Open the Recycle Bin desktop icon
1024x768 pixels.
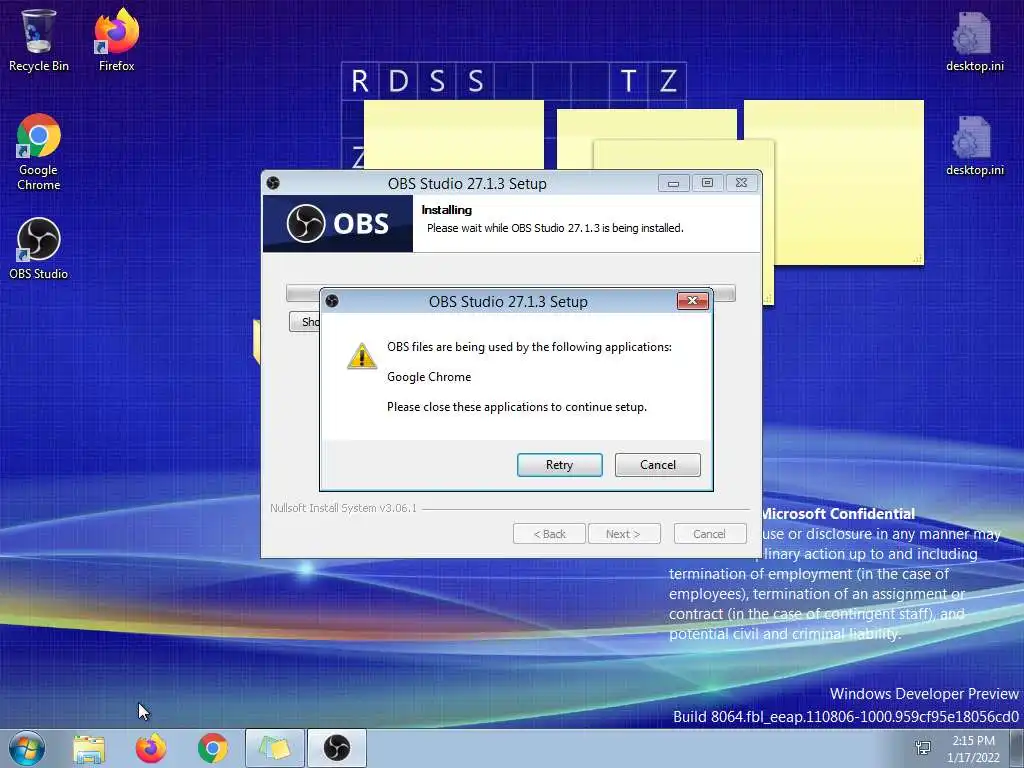click(x=38, y=40)
